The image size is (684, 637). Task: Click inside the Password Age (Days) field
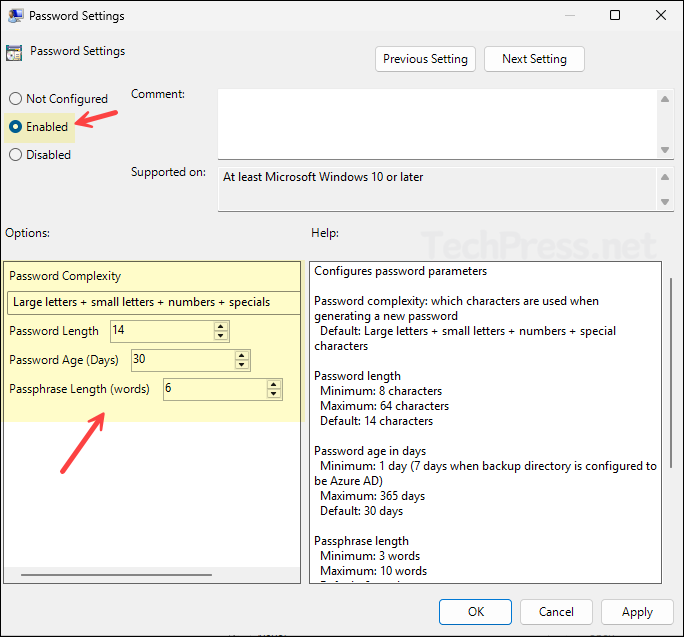[183, 360]
